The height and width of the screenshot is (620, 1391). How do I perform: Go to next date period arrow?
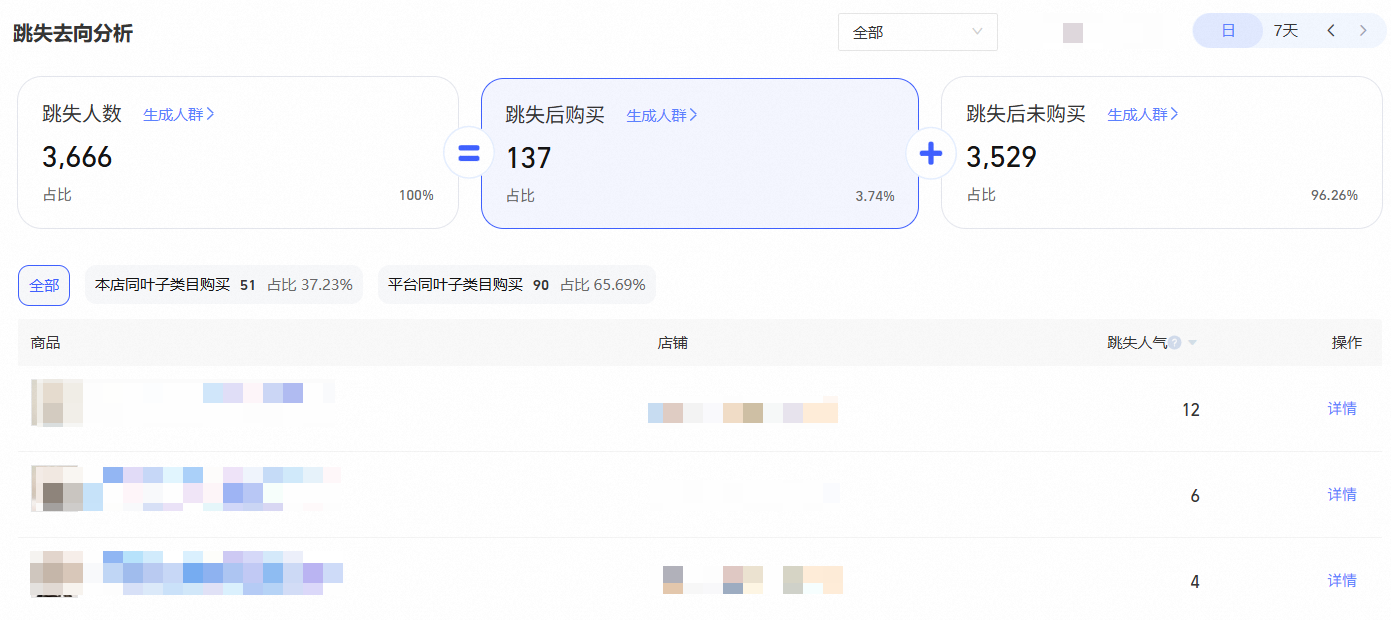[x=1363, y=31]
